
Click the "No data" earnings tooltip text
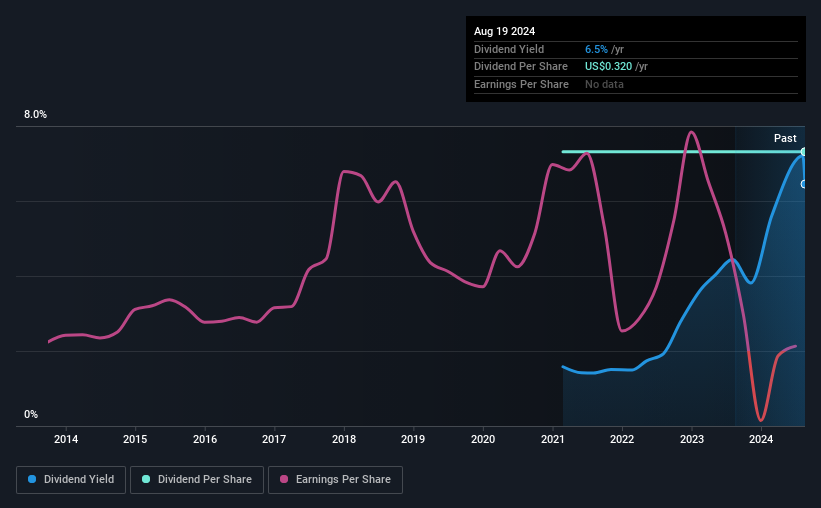pos(606,84)
